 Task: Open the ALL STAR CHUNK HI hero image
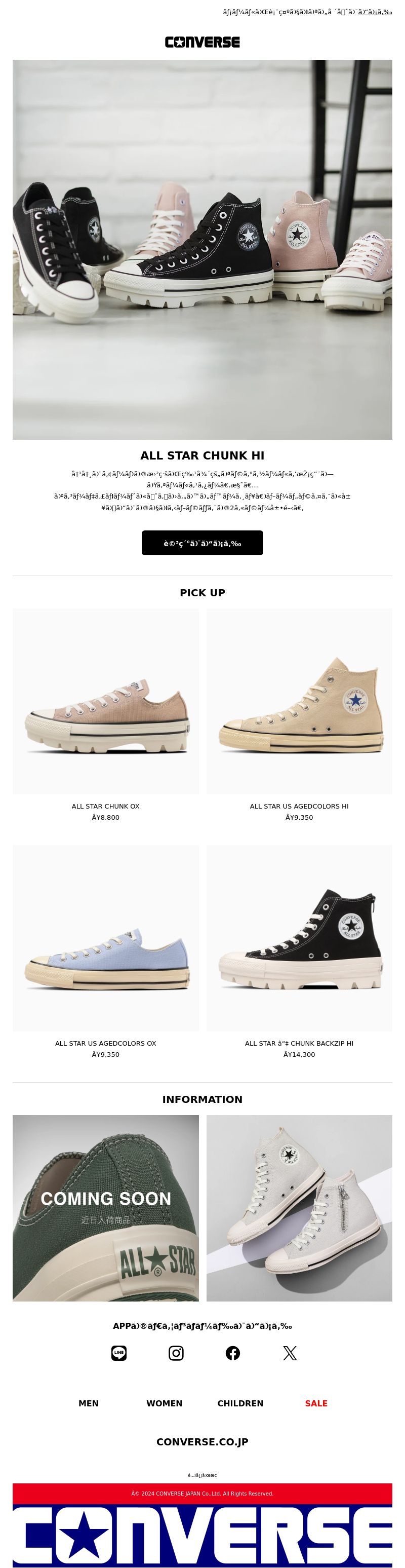pos(202,250)
